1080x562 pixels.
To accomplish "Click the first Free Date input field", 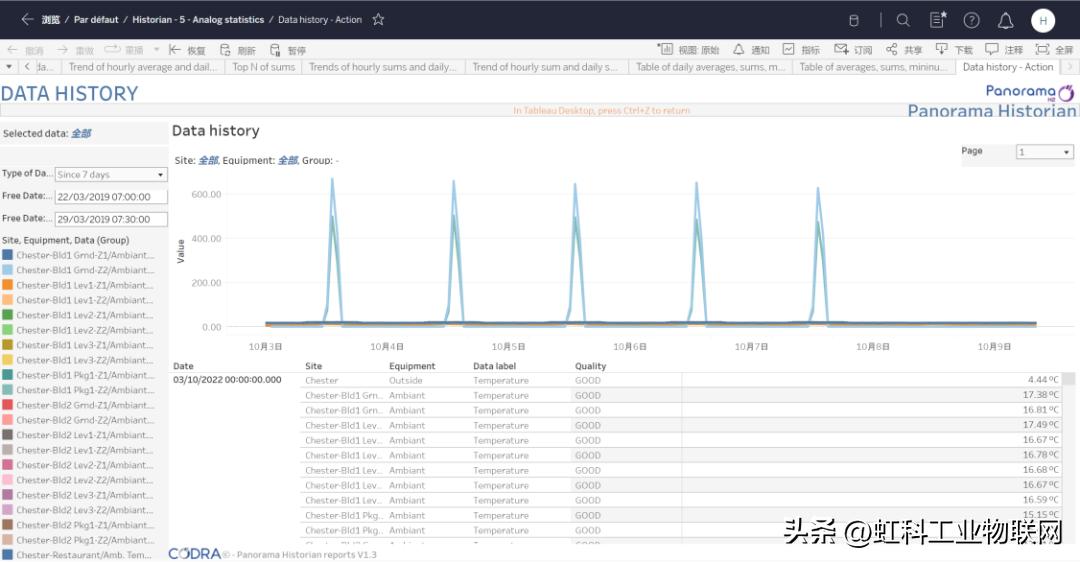I will [x=111, y=197].
